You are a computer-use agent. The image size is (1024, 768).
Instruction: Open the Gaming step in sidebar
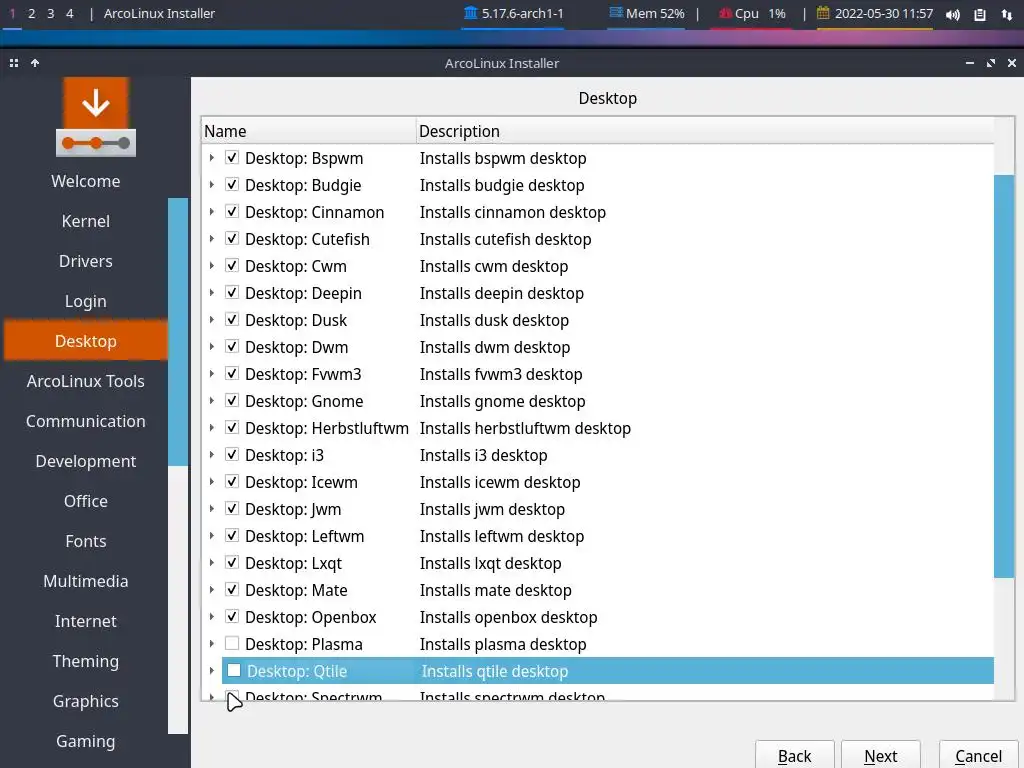click(86, 741)
